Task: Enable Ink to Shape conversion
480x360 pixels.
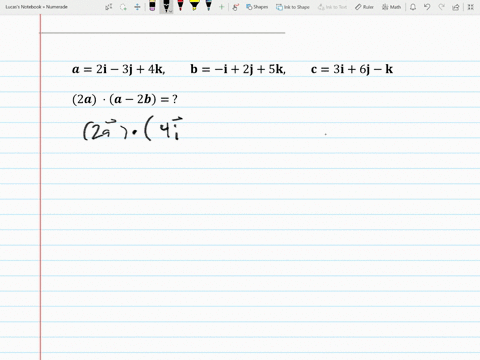Action: point(293,7)
